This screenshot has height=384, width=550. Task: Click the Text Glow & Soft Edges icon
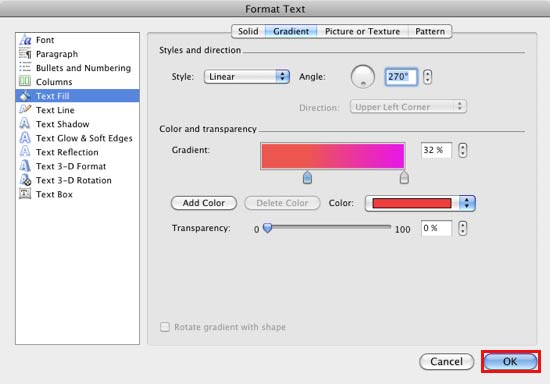click(25, 137)
